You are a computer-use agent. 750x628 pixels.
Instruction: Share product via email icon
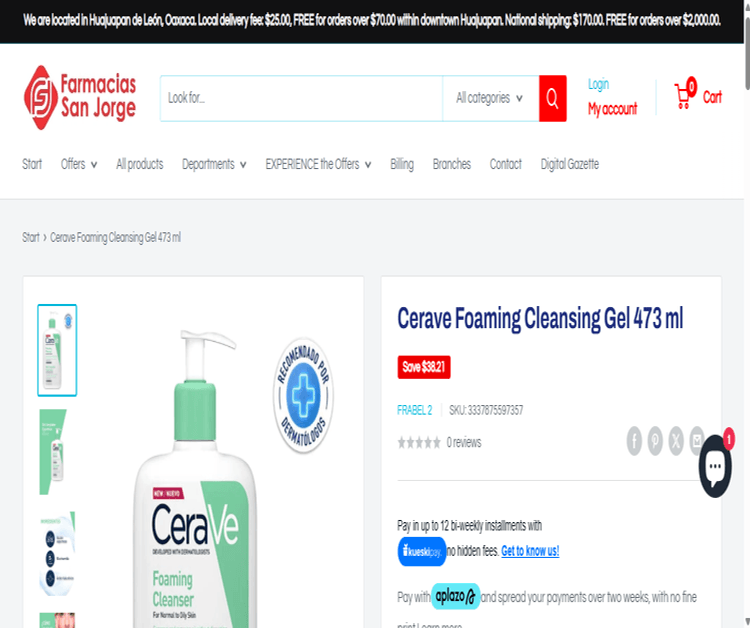696,441
